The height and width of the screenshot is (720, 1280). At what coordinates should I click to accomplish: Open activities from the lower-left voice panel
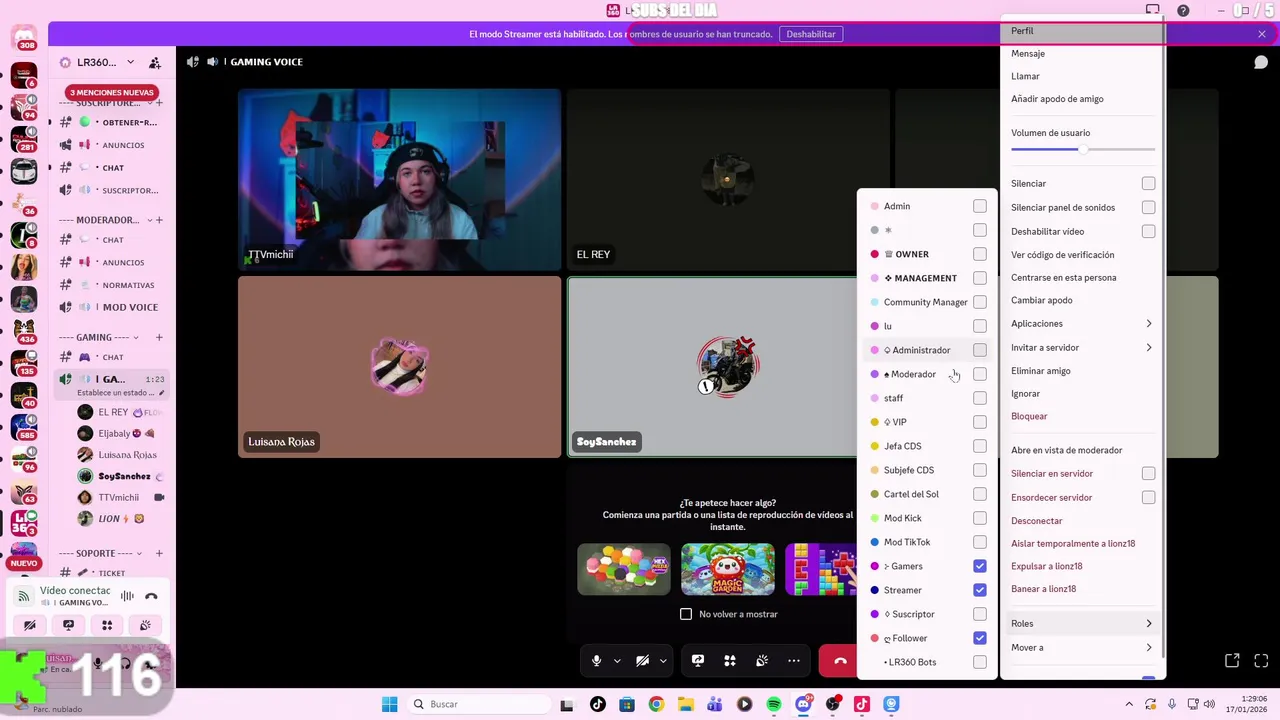(107, 625)
